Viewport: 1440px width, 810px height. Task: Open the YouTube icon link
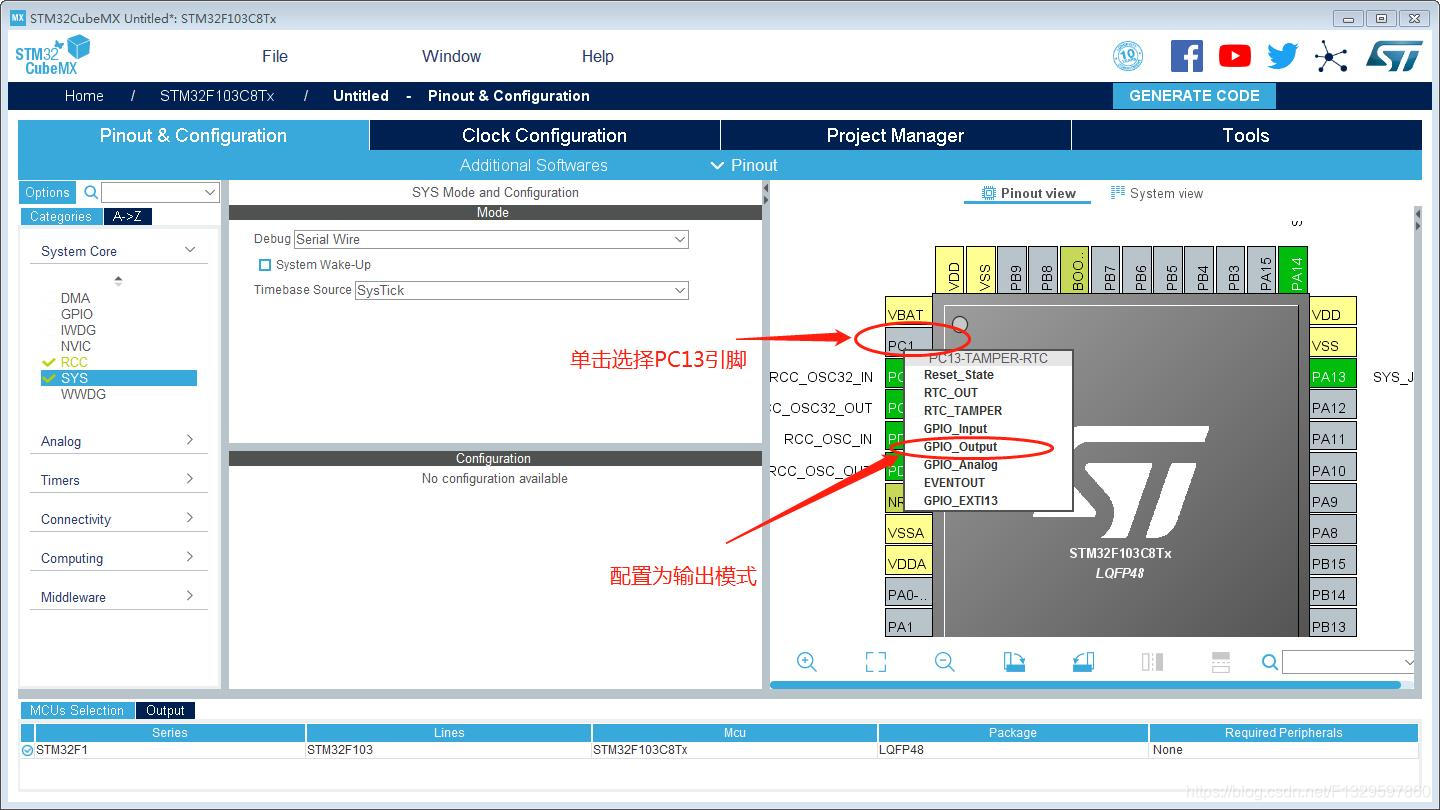click(1234, 56)
